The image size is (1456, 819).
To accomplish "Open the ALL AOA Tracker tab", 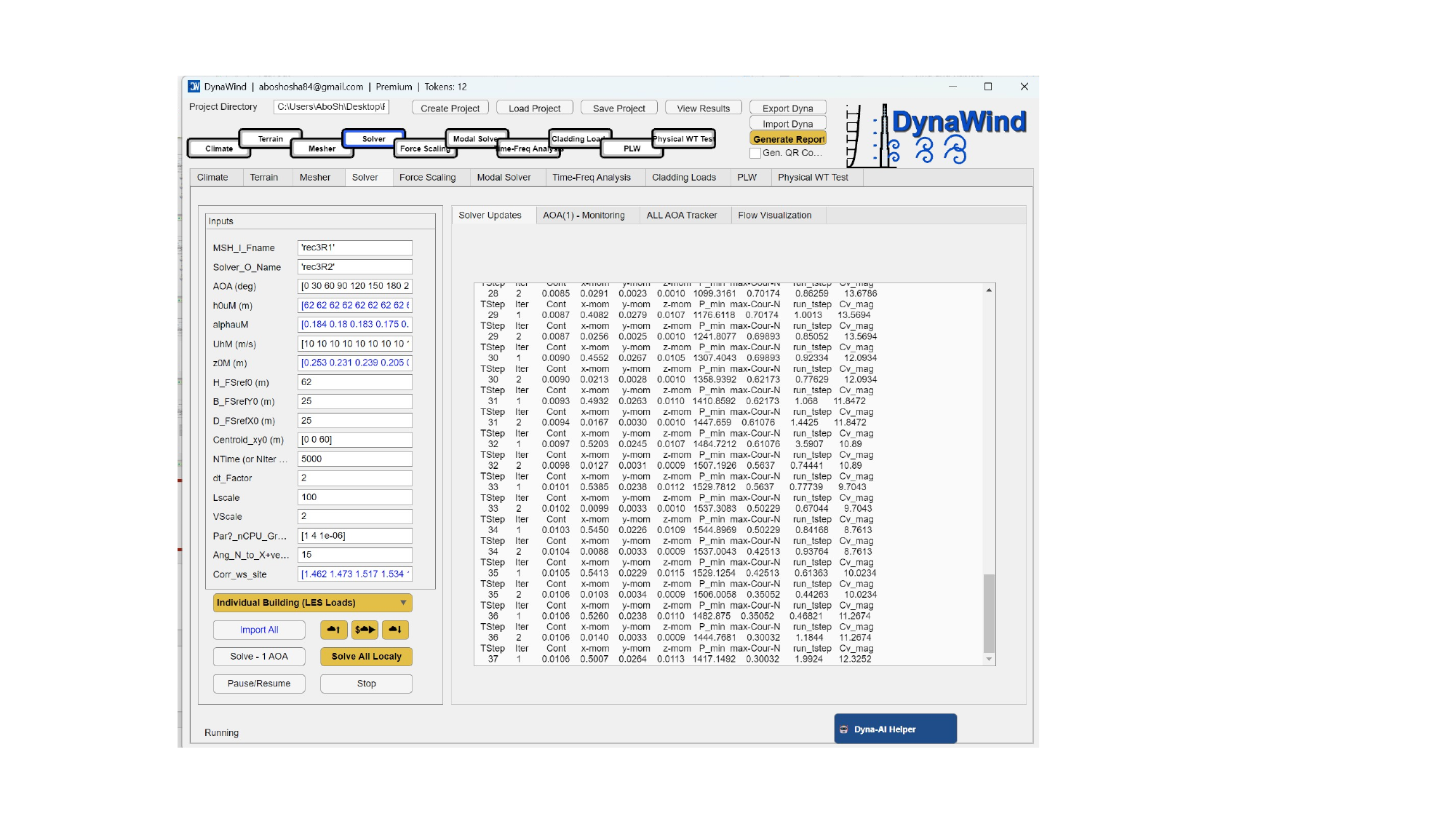I will pyautogui.click(x=681, y=215).
